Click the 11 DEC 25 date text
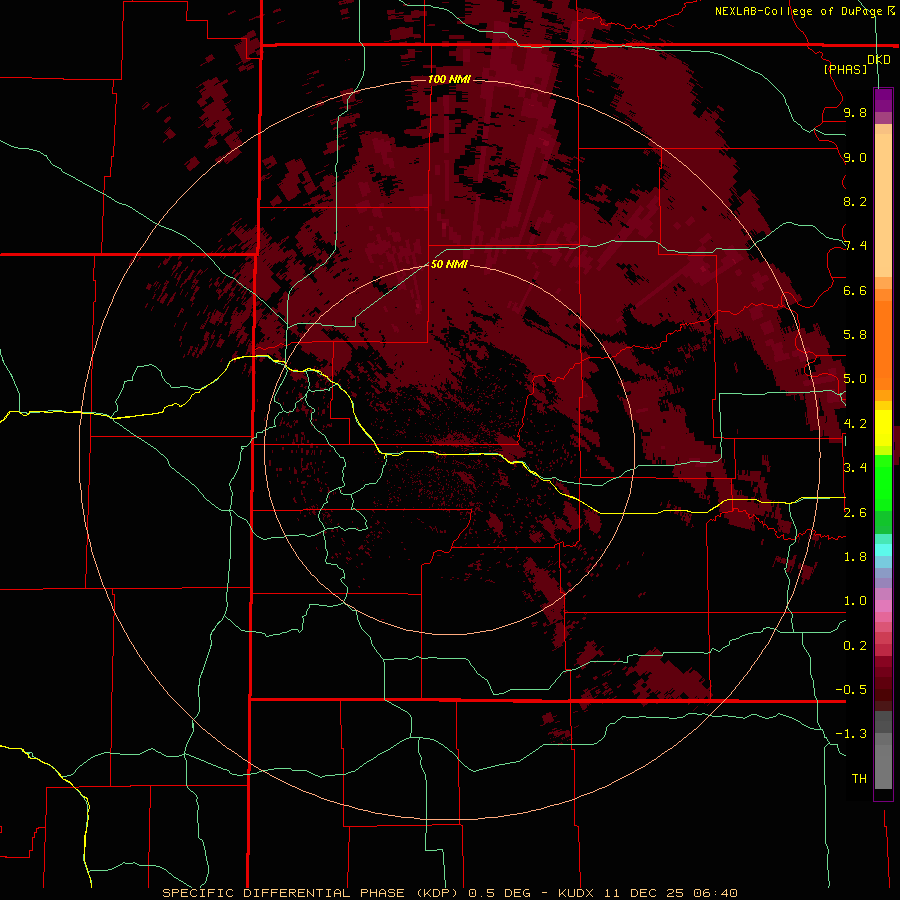Image resolution: width=900 pixels, height=900 pixels. [645, 893]
